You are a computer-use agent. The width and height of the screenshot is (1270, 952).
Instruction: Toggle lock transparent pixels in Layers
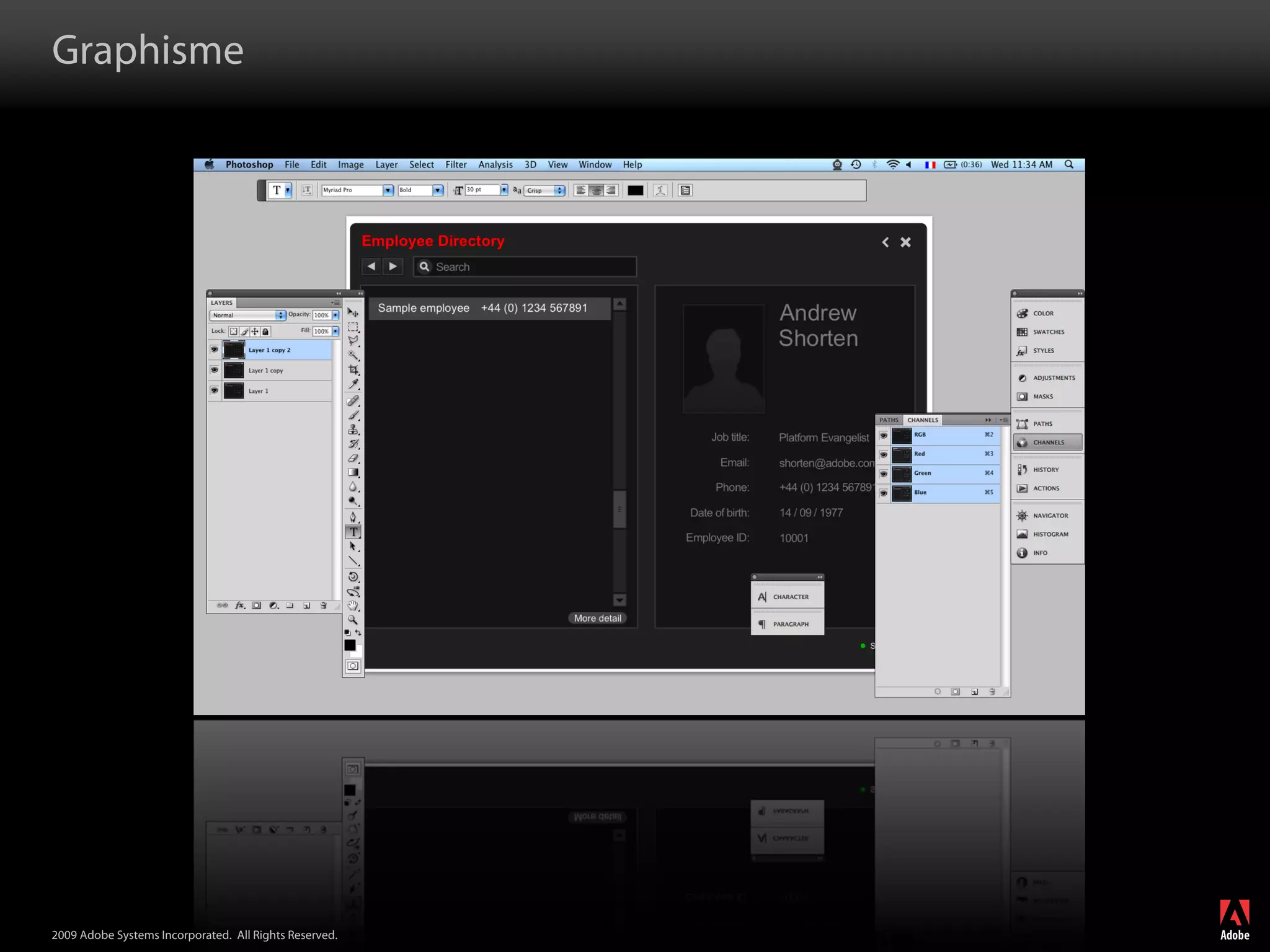(x=234, y=332)
